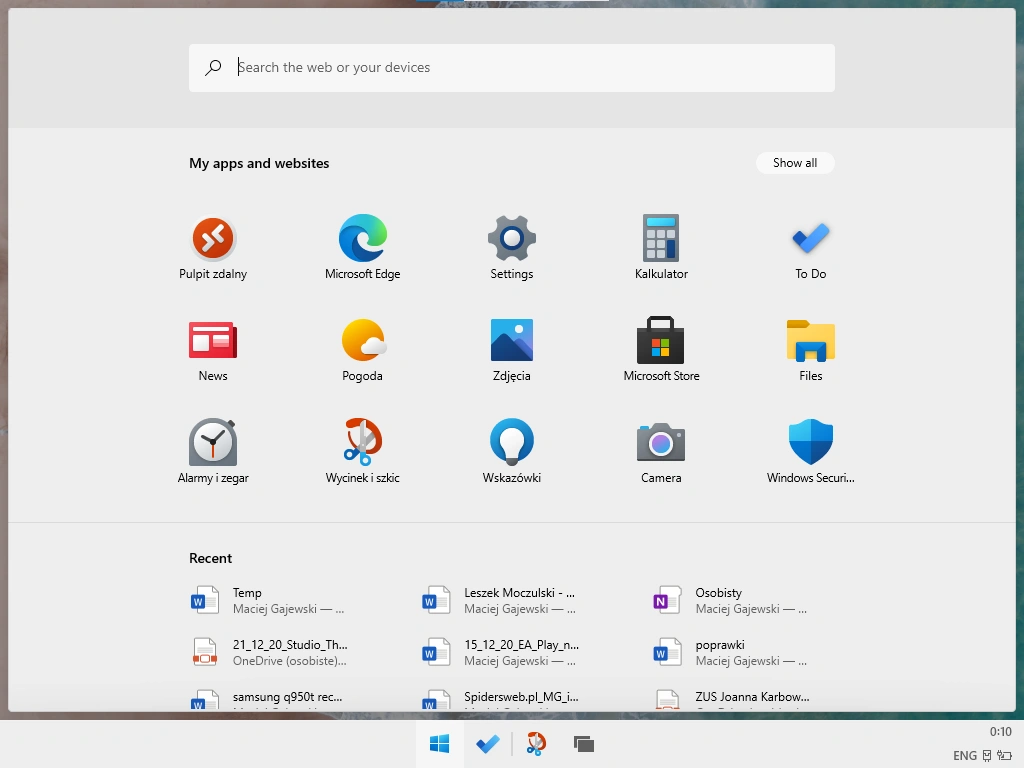Click the battery status tray icon
Screen dimensions: 1024x768
pos(1004,756)
